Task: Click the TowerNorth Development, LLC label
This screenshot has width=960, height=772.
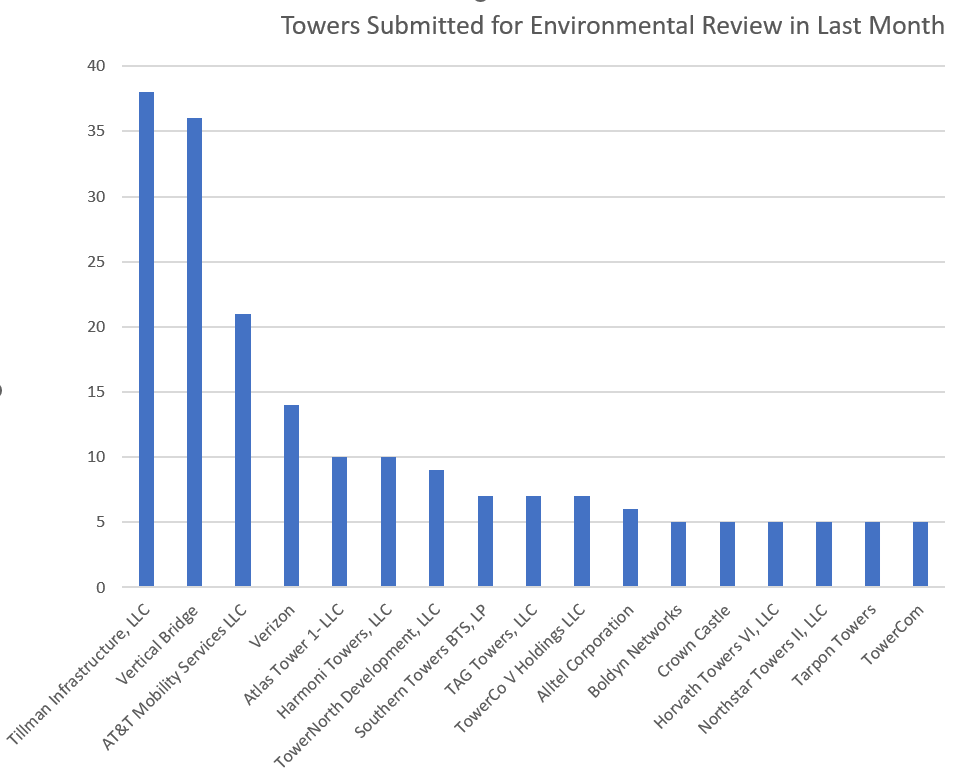Action: (x=358, y=686)
